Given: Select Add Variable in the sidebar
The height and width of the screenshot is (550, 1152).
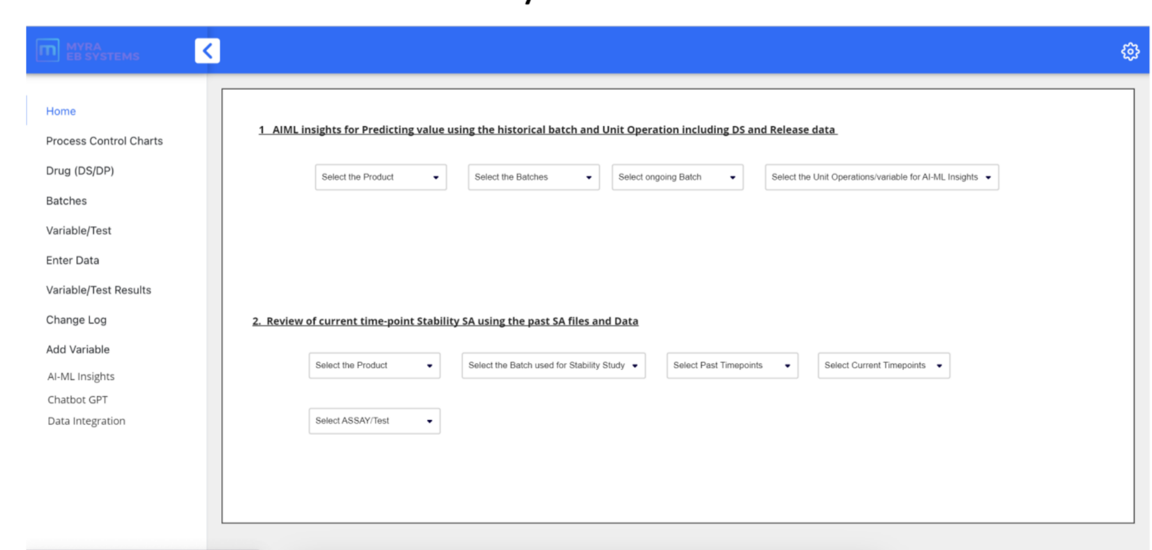Looking at the screenshot, I should coord(78,350).
